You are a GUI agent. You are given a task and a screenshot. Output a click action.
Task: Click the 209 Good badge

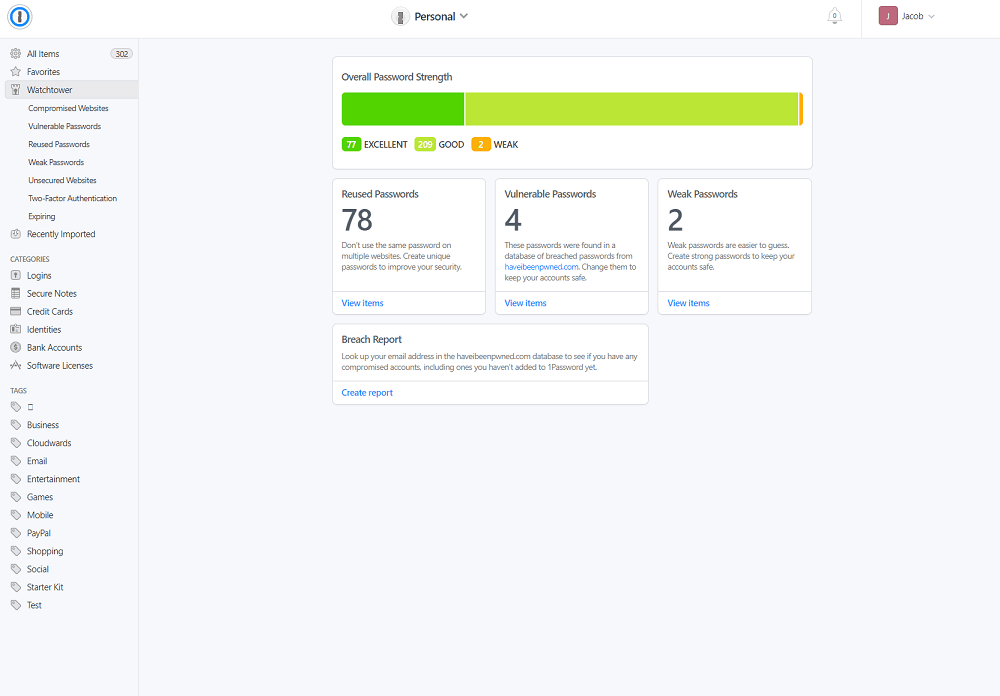pyautogui.click(x=425, y=144)
